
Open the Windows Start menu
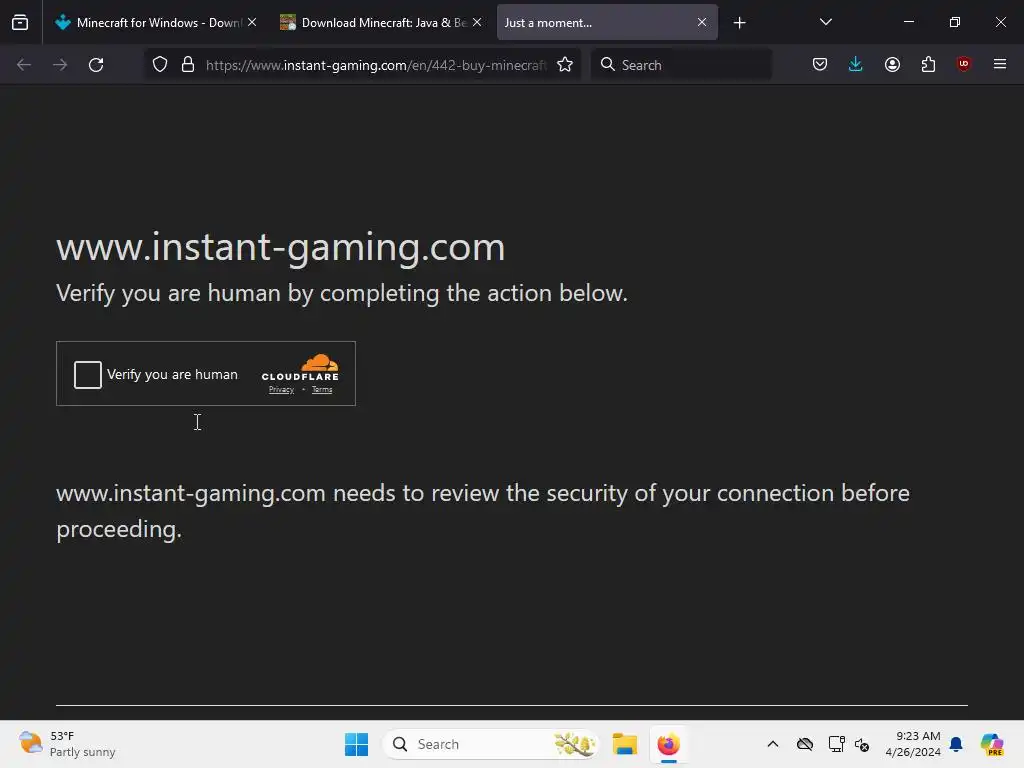357,744
